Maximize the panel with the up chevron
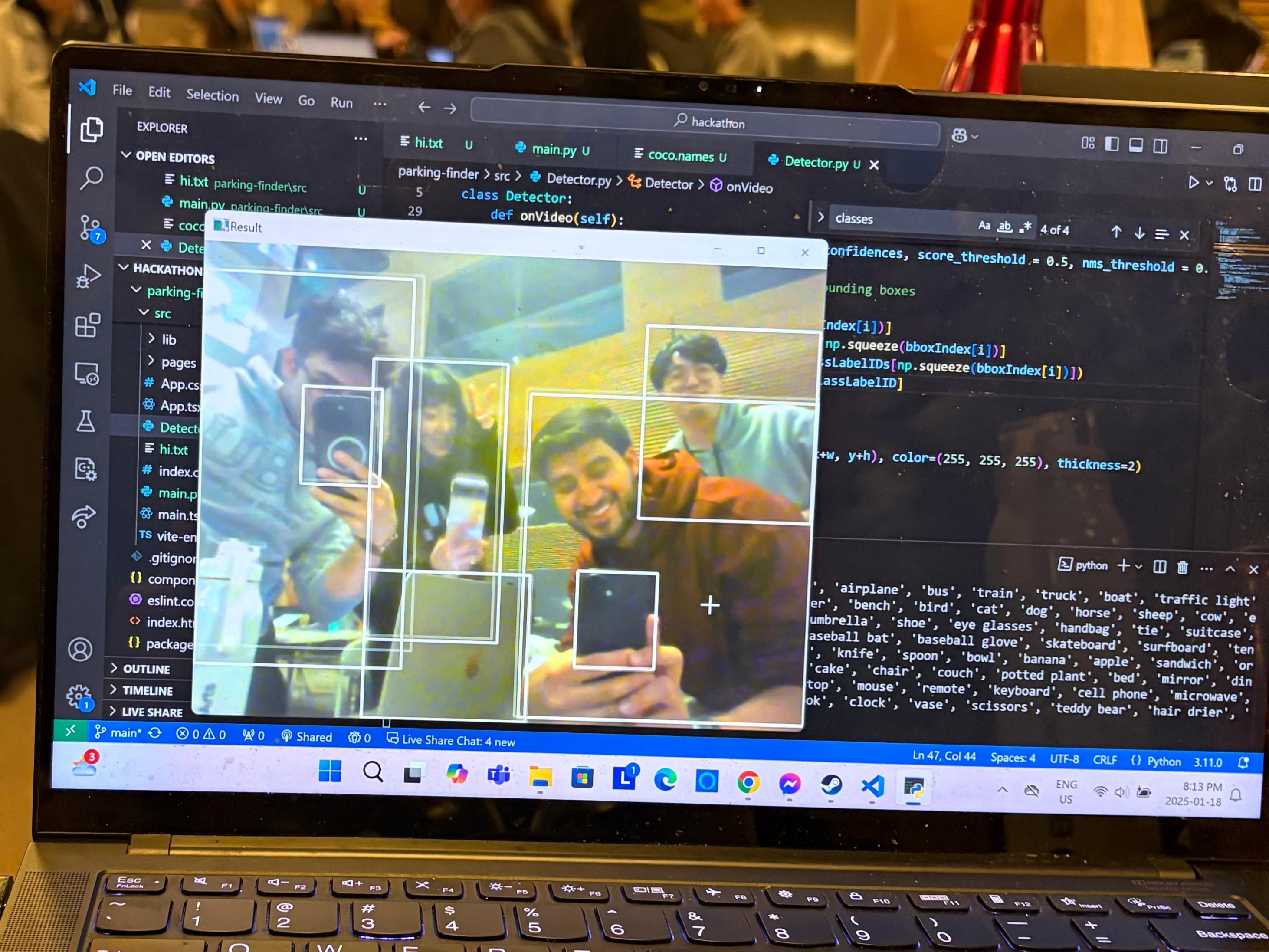Viewport: 1269px width, 952px height. coord(1230,569)
